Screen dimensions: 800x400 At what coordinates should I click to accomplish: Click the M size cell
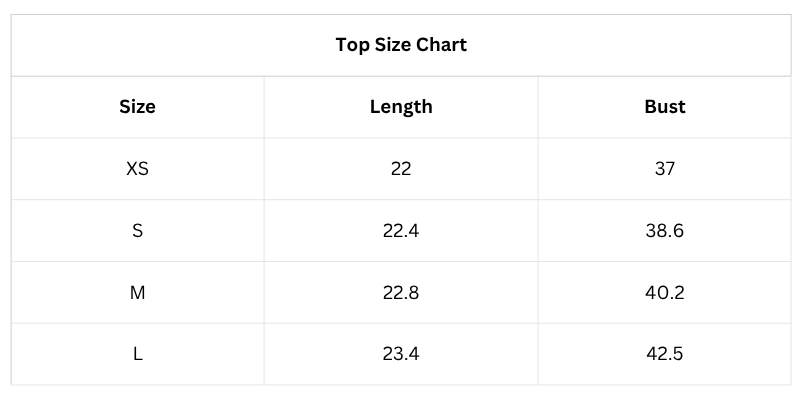[x=138, y=293]
